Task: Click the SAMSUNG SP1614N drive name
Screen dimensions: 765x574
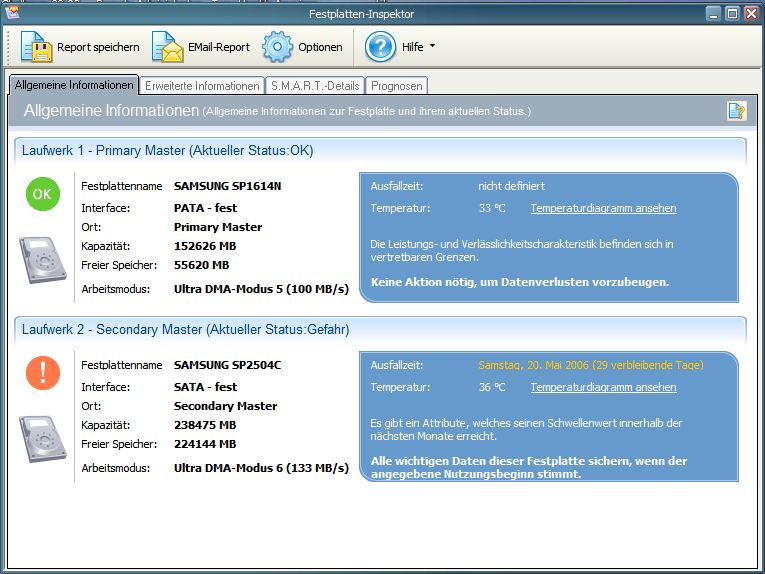Action: [x=227, y=186]
